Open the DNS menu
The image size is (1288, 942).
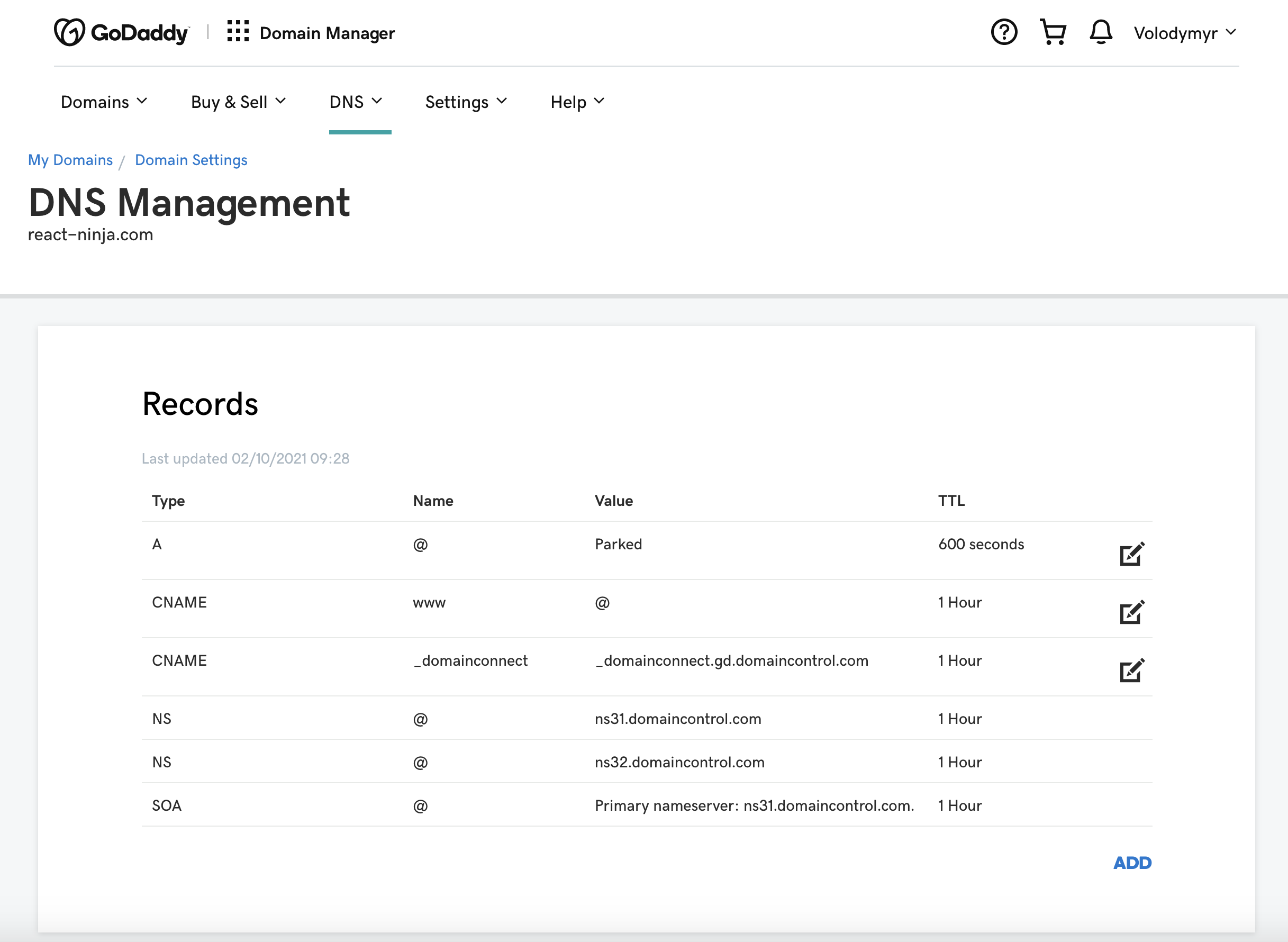[356, 102]
